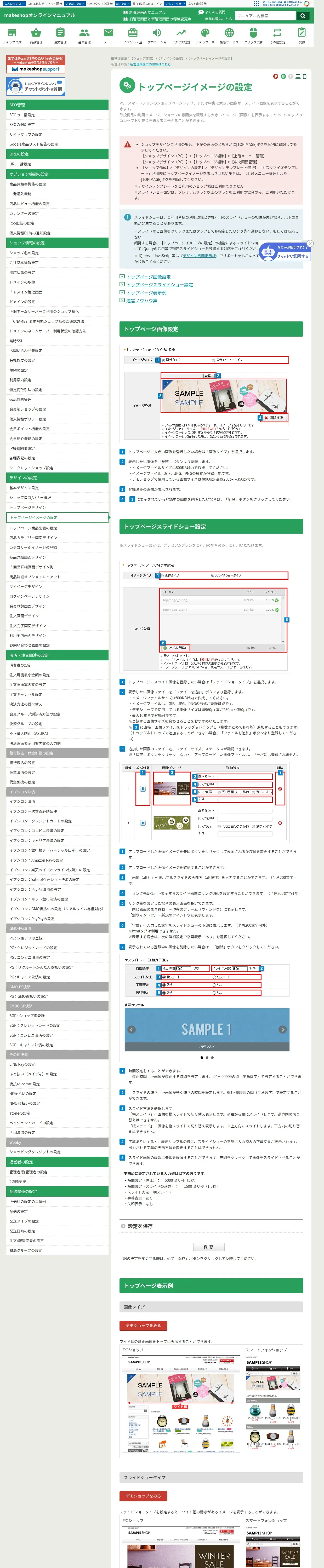Jump to トップページ表示例 anchor
The height and width of the screenshot is (1568, 324).
tap(146, 292)
